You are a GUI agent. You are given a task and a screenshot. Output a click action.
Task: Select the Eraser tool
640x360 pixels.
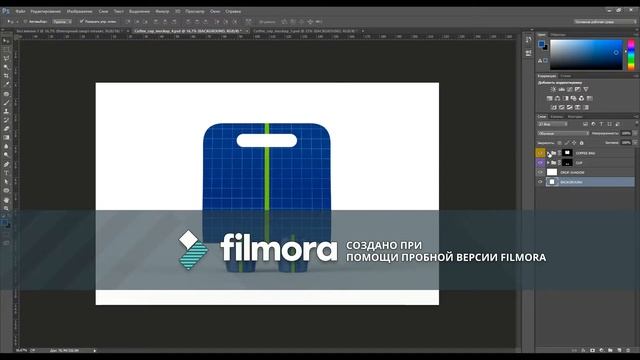coord(6,129)
